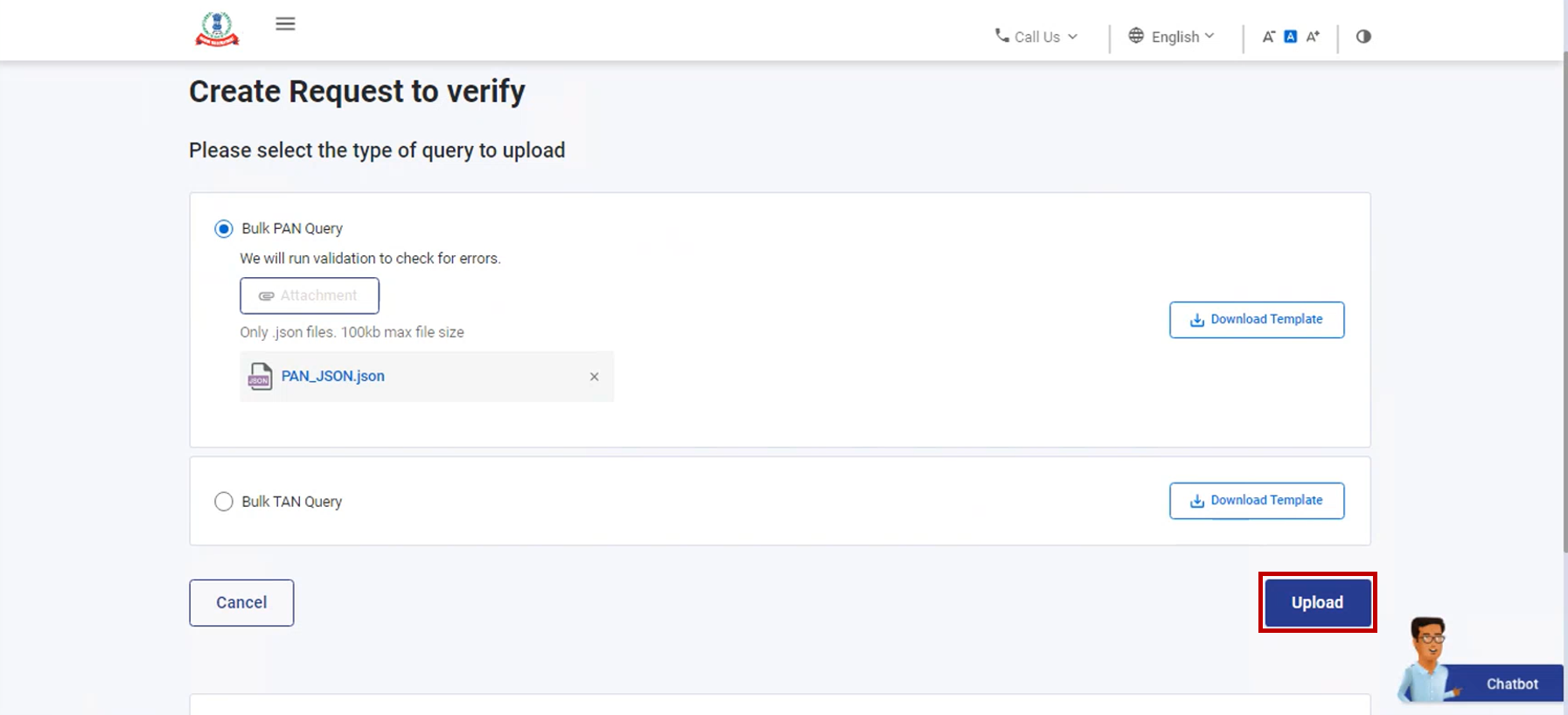Download the Bulk PAN Query template

(1257, 319)
